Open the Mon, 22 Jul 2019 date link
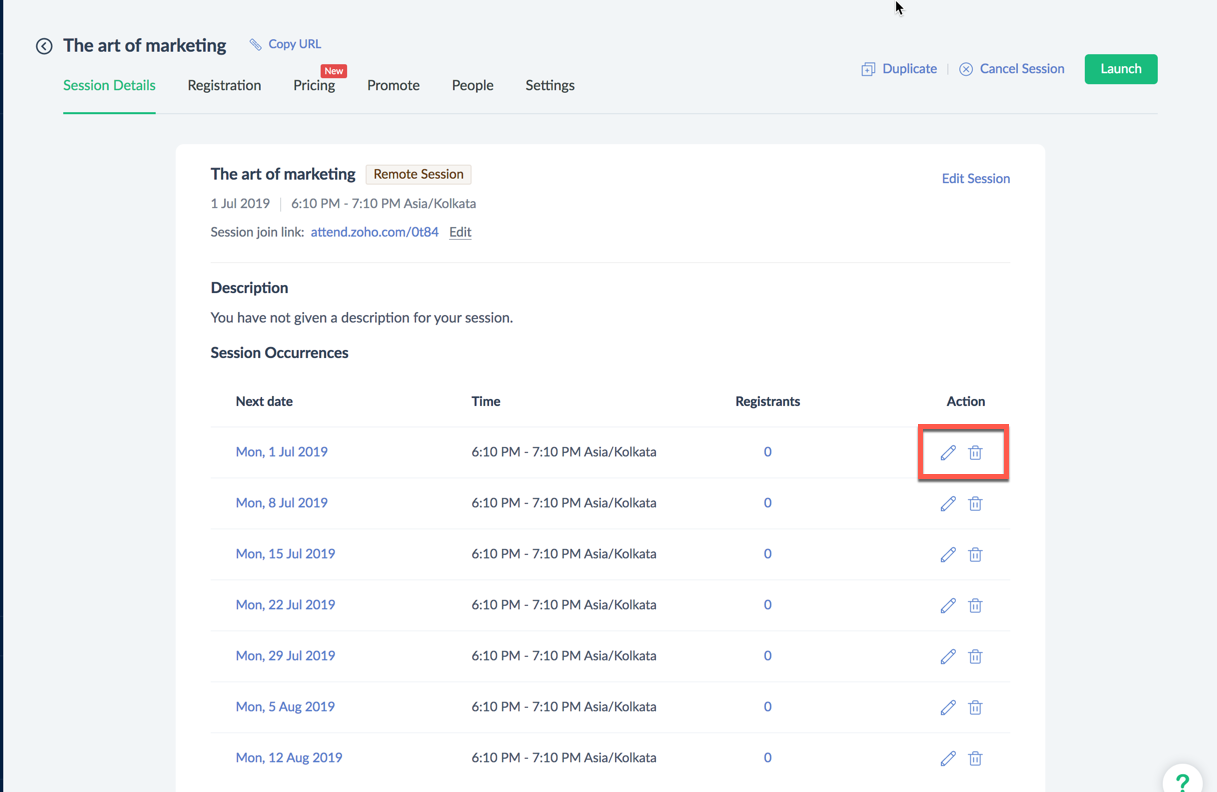Screen dimensions: 1217x792 pos(285,605)
